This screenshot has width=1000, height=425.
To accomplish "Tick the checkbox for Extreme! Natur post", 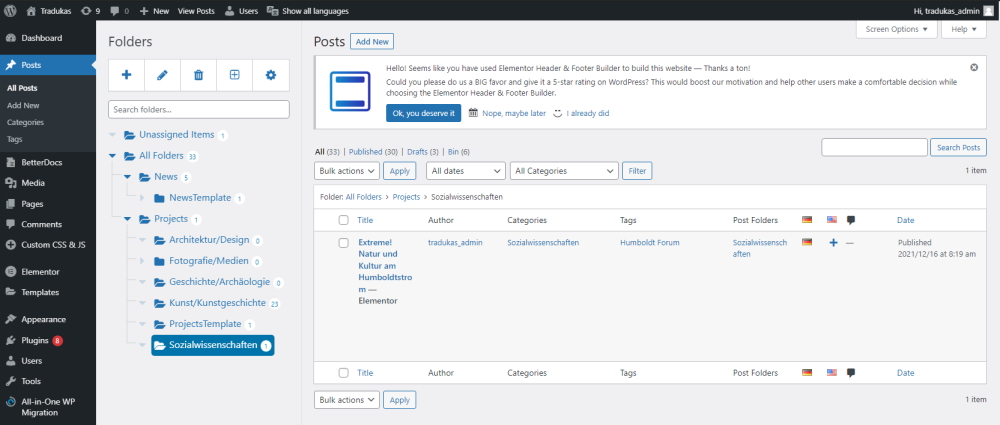I will [x=344, y=243].
